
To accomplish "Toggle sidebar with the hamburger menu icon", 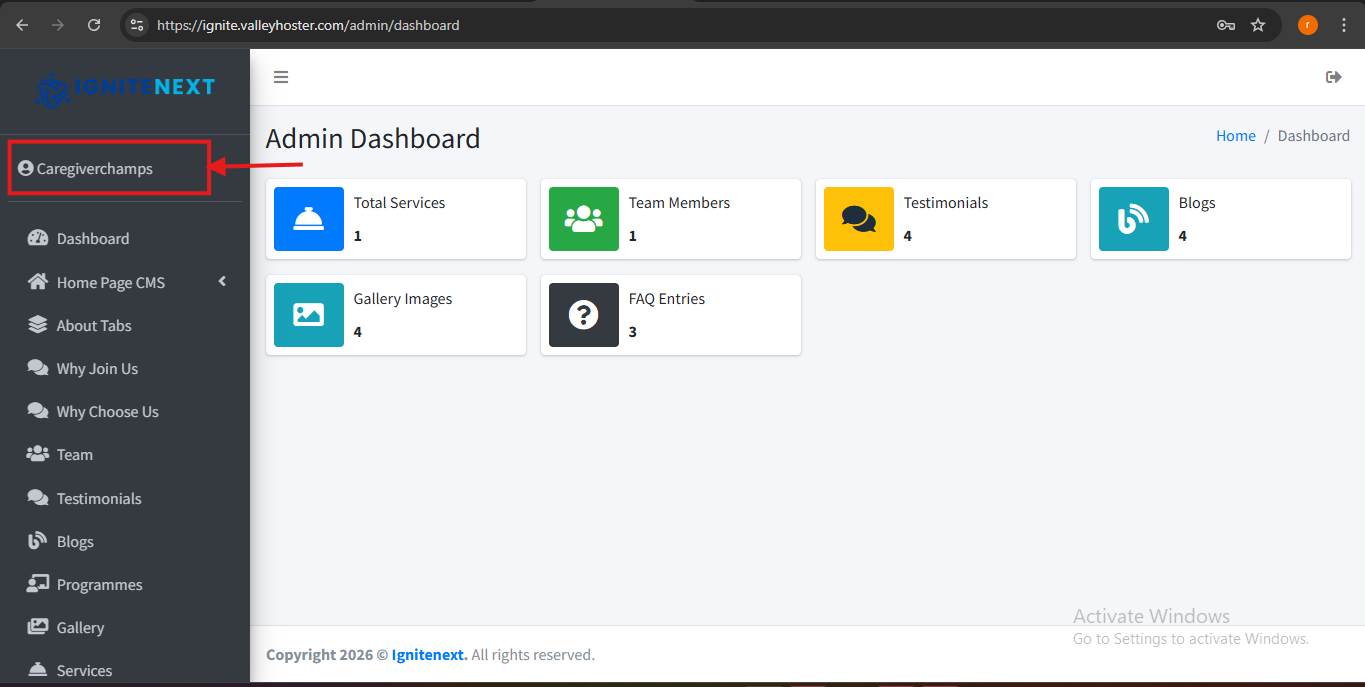I will 281,77.
